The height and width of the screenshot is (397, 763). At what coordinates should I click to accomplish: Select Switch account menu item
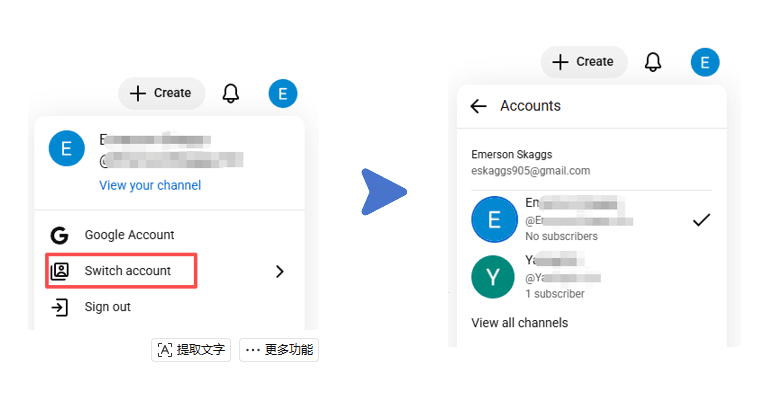tap(127, 271)
